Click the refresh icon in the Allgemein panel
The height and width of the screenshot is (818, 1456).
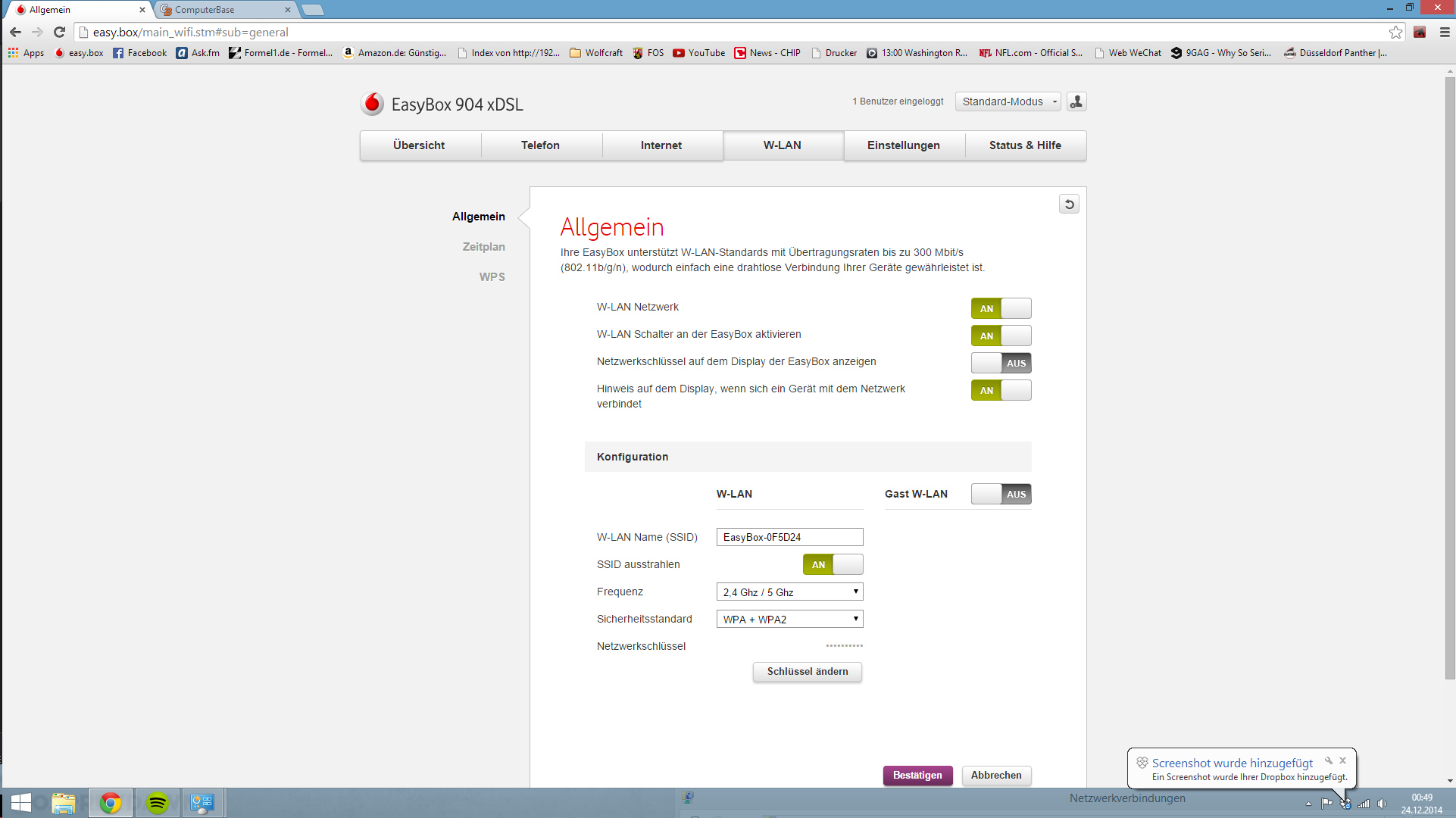[x=1069, y=204]
